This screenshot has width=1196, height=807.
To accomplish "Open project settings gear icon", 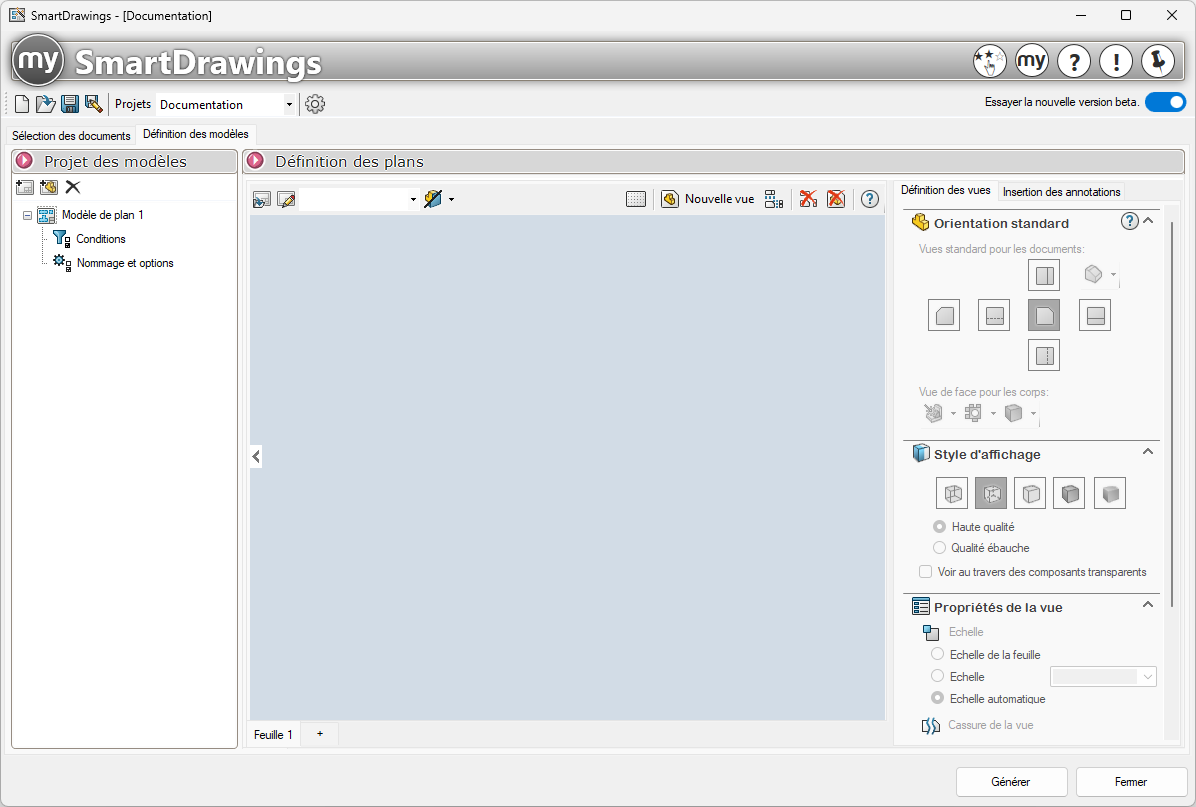I will pyautogui.click(x=315, y=104).
